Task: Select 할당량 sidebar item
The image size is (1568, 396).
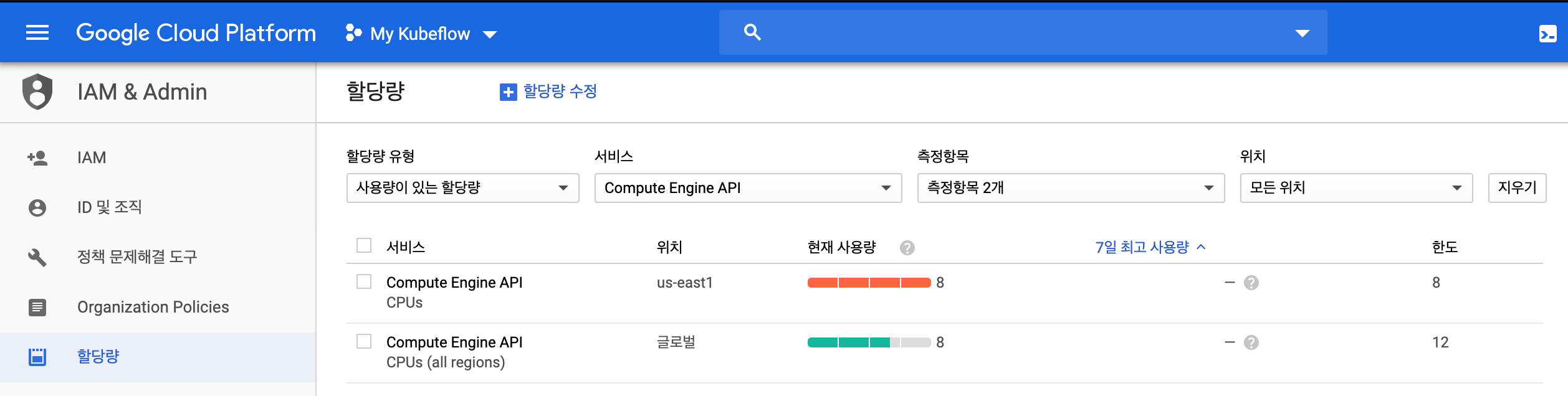Action: coord(158,357)
